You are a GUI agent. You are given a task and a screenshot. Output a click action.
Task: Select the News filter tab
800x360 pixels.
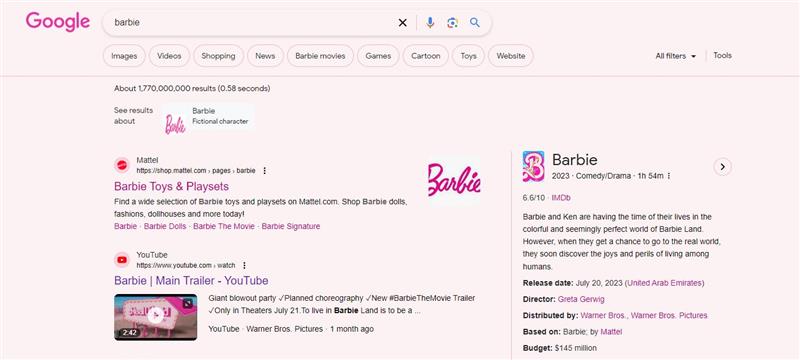[265, 56]
